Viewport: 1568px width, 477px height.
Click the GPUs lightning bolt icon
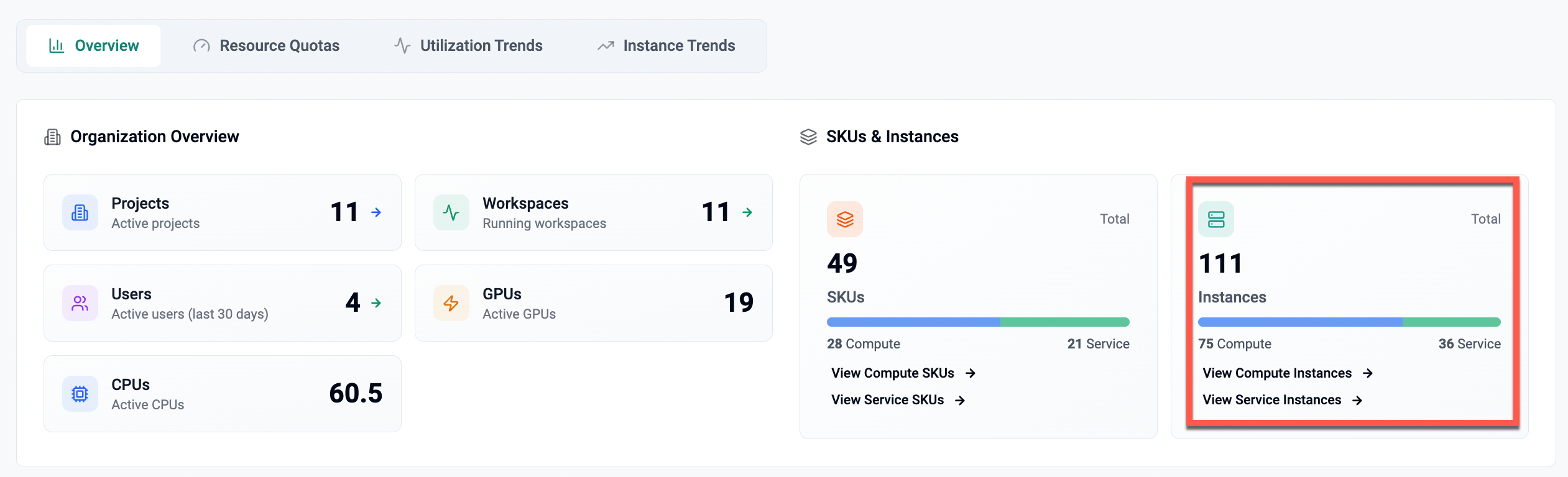(451, 303)
